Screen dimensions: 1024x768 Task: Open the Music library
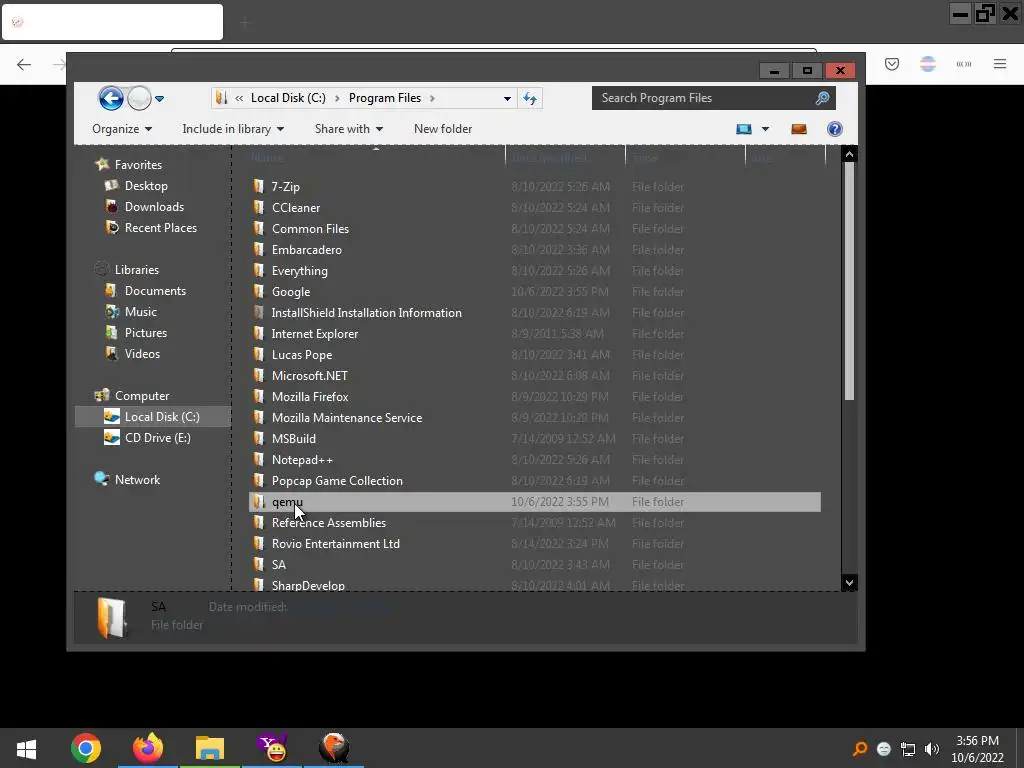pyautogui.click(x=140, y=312)
